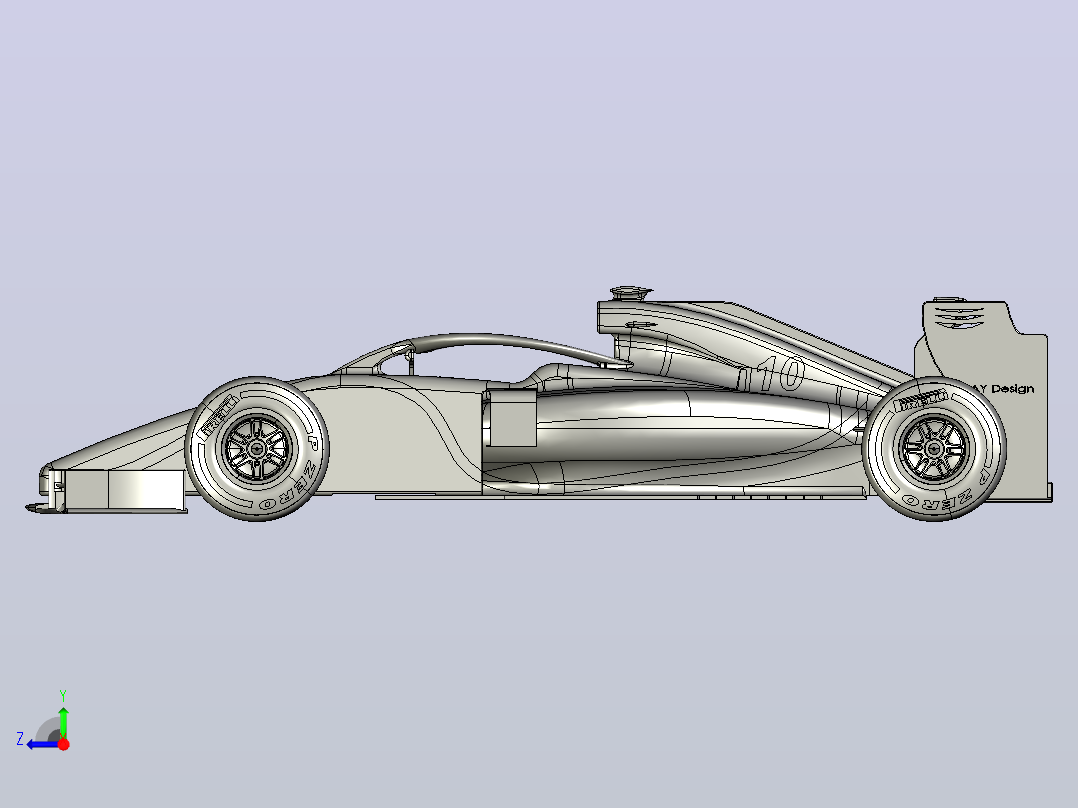Click the blue Z axis arrow of the triad

[x=43, y=745]
